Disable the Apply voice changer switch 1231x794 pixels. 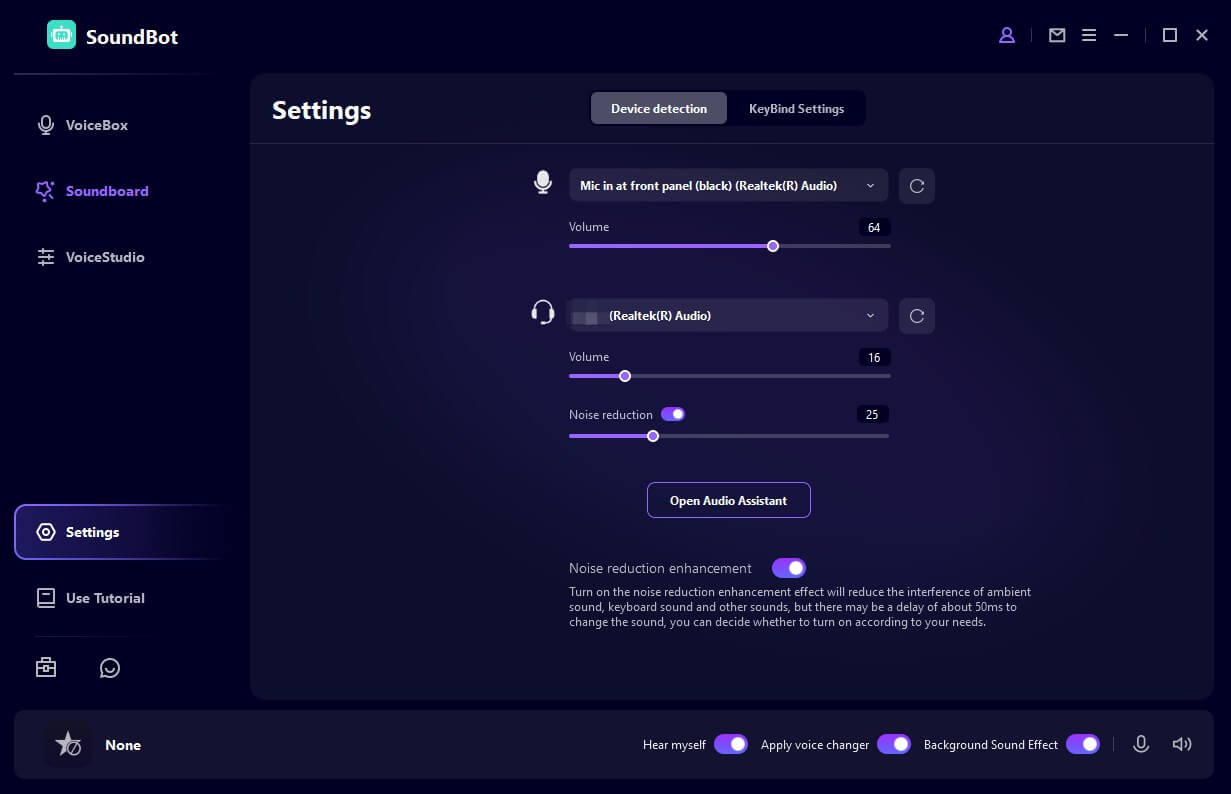tap(894, 744)
